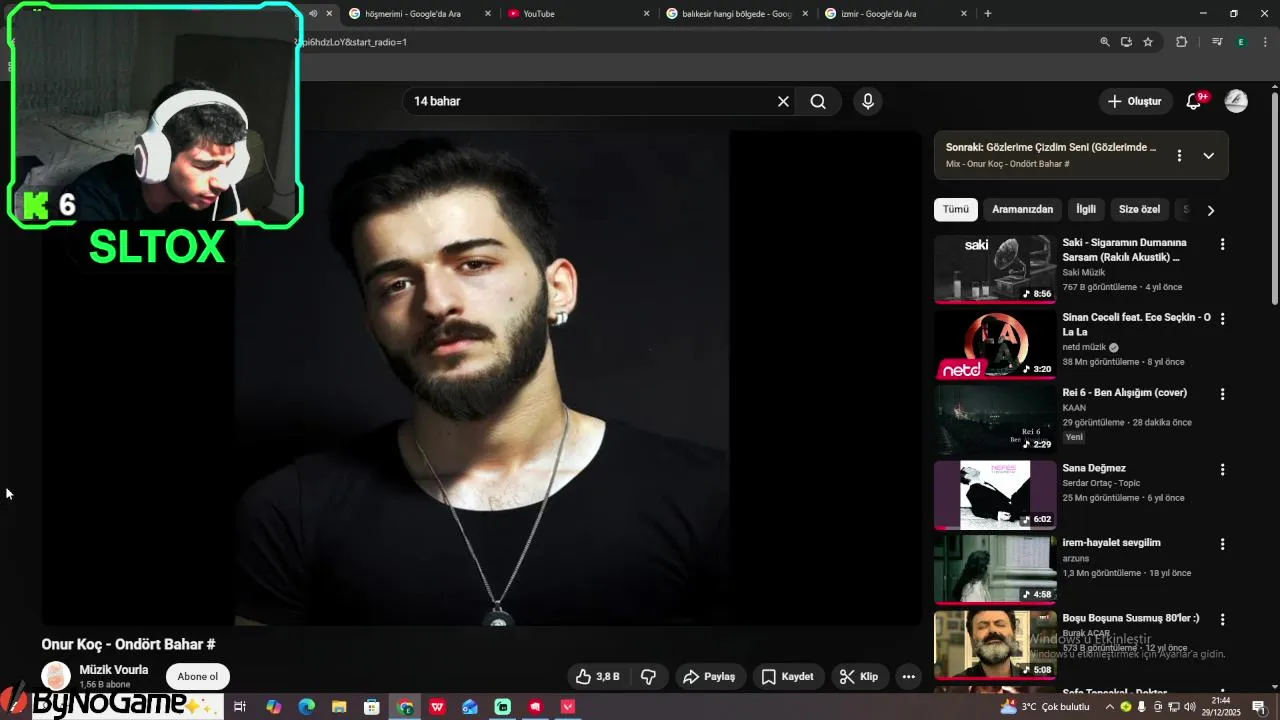Close the izmir Google tab
Viewport: 1280px width, 720px height.
[x=964, y=14]
